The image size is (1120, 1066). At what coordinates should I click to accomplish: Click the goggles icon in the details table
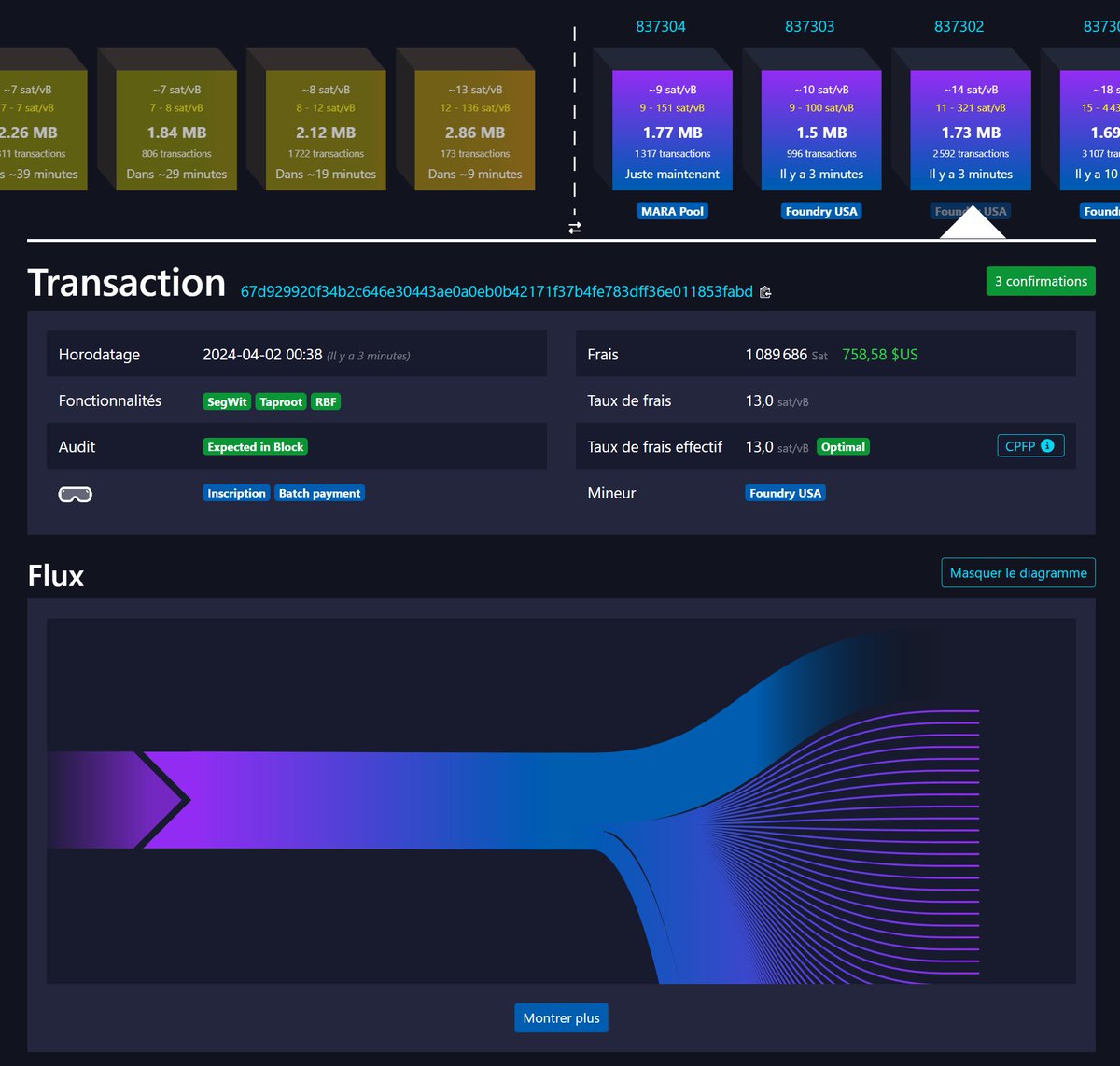[x=76, y=494]
